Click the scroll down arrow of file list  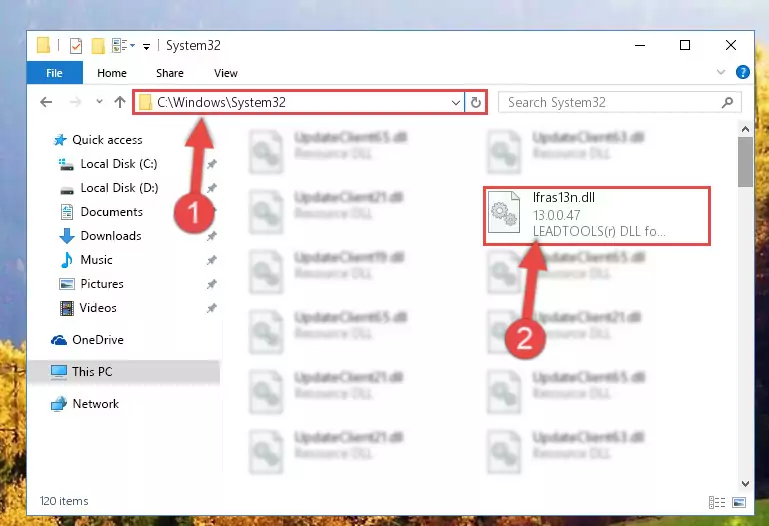coord(745,484)
